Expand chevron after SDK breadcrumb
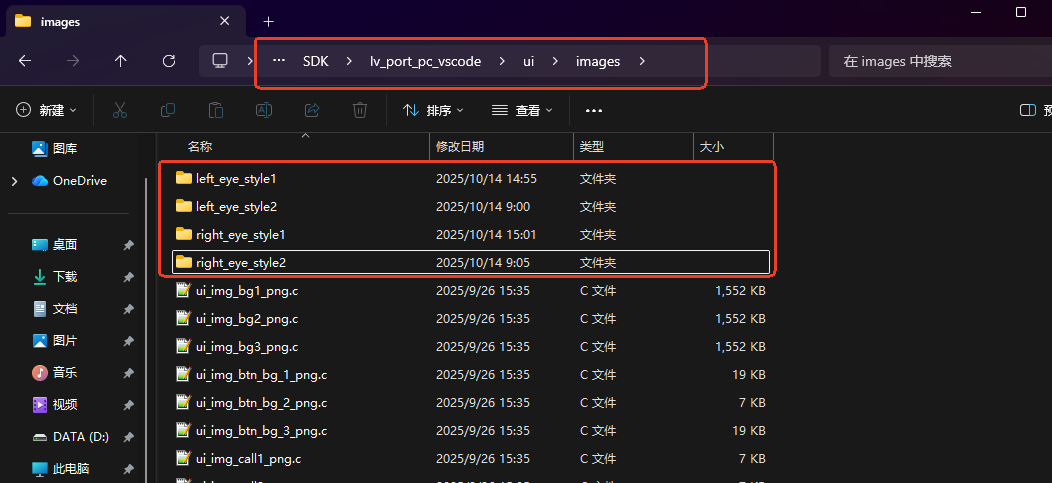 pyautogui.click(x=349, y=61)
